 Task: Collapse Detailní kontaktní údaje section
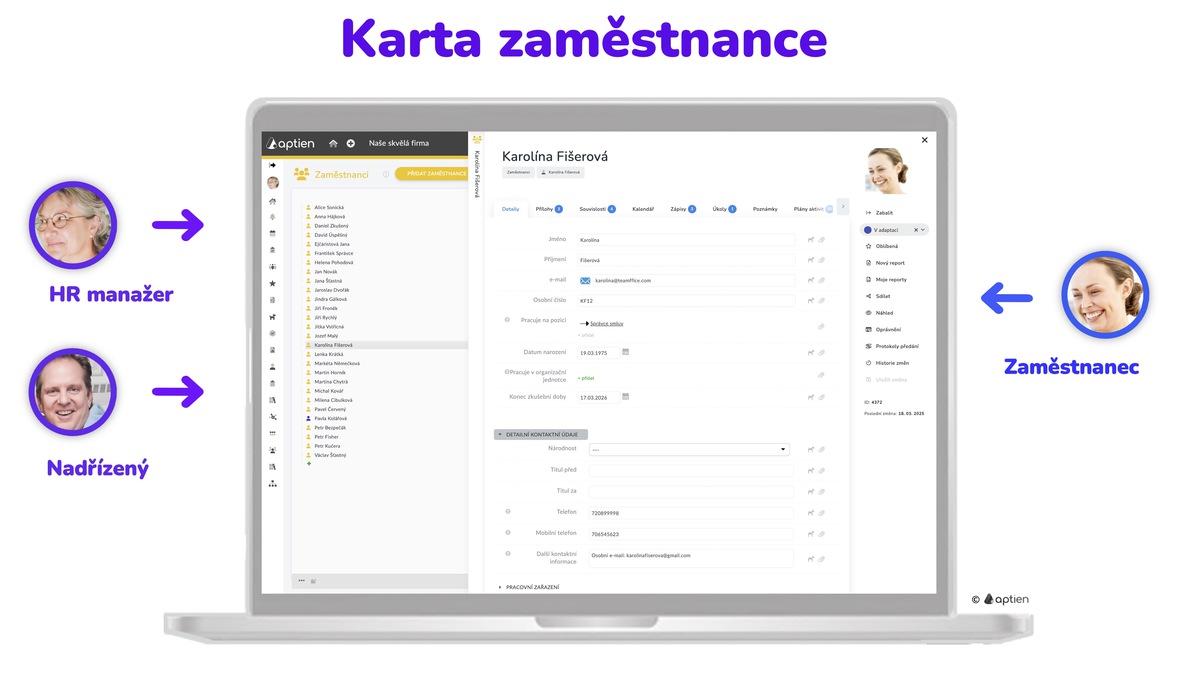click(x=541, y=434)
